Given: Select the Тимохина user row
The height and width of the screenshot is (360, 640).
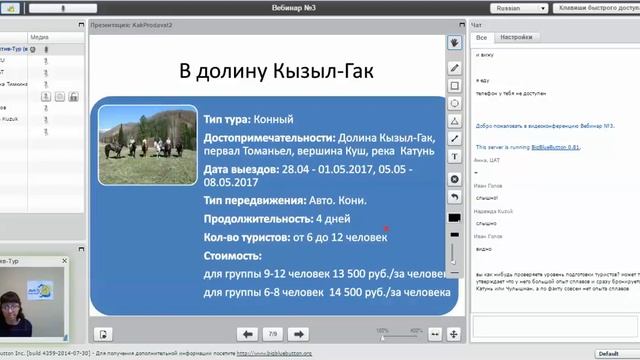Looking at the screenshot, I should (x=42, y=84).
